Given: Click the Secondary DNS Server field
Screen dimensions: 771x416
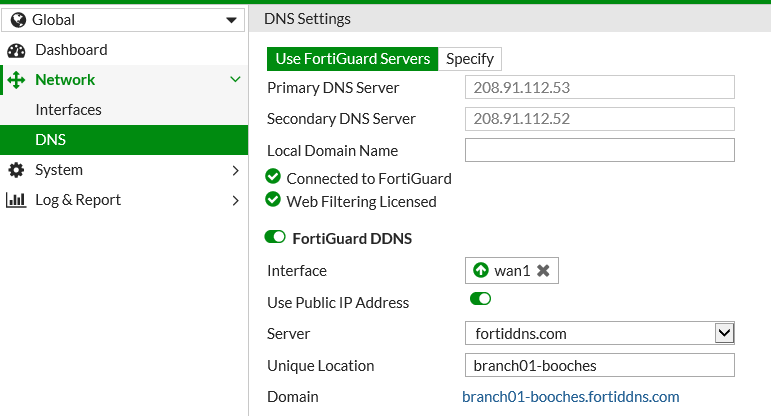Looking at the screenshot, I should pyautogui.click(x=600, y=119).
